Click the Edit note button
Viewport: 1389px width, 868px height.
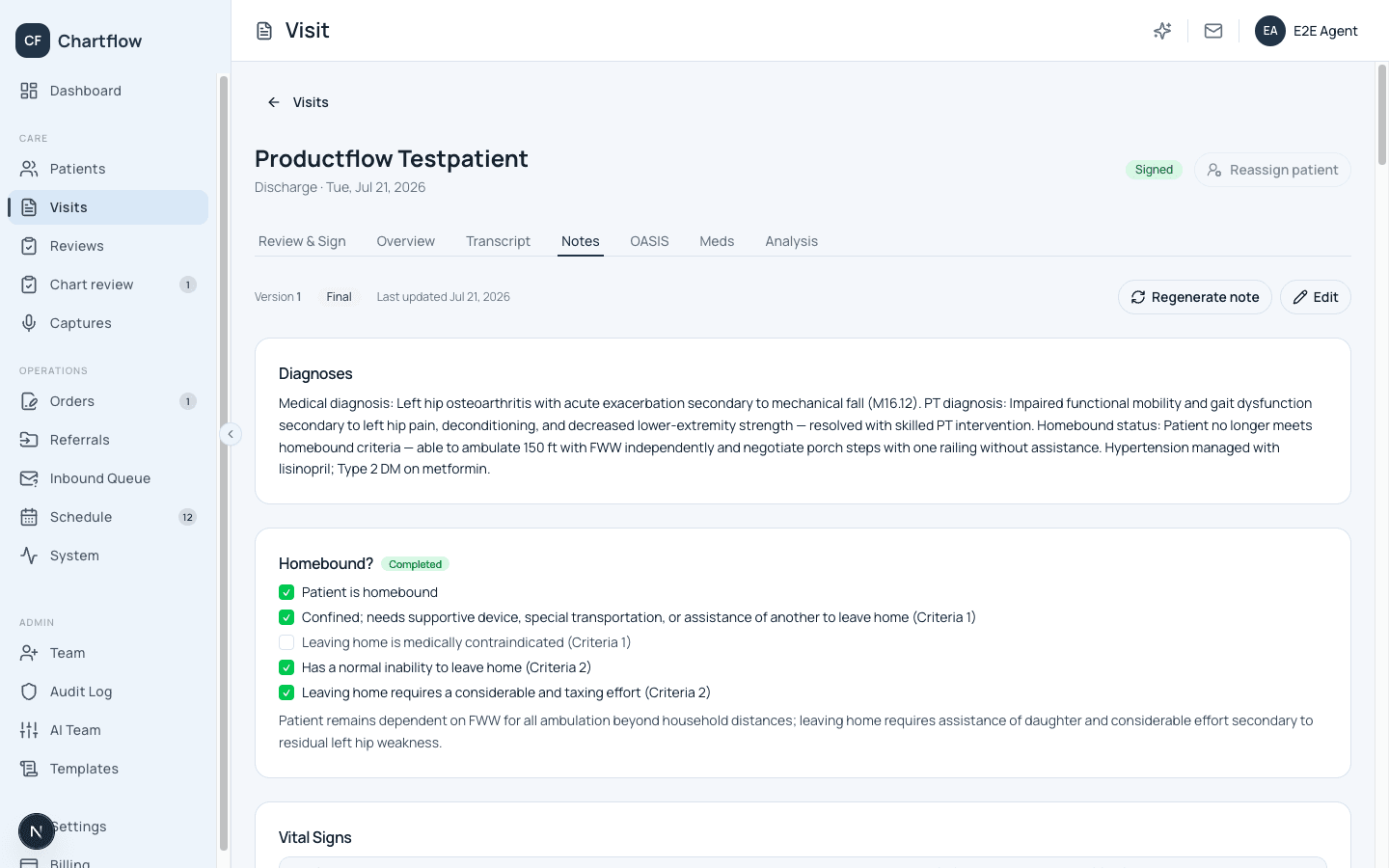point(1316,297)
